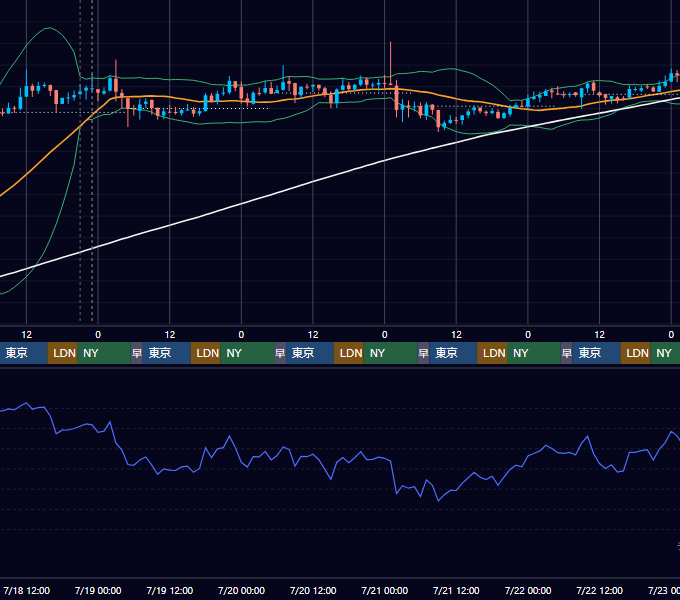Select the 東京 session block for 7/20
The width and height of the screenshot is (680, 600).
click(310, 353)
